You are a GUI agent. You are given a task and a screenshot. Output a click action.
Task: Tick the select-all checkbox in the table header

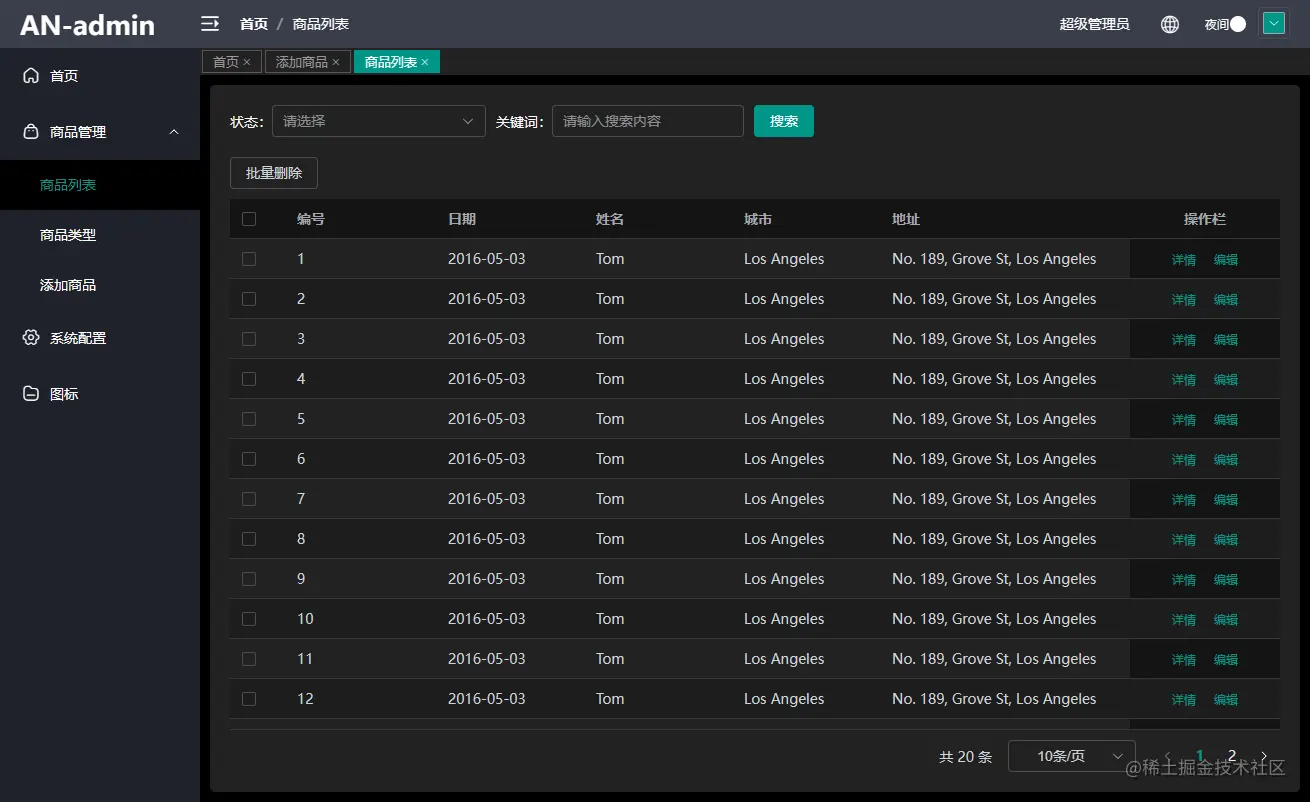(249, 219)
